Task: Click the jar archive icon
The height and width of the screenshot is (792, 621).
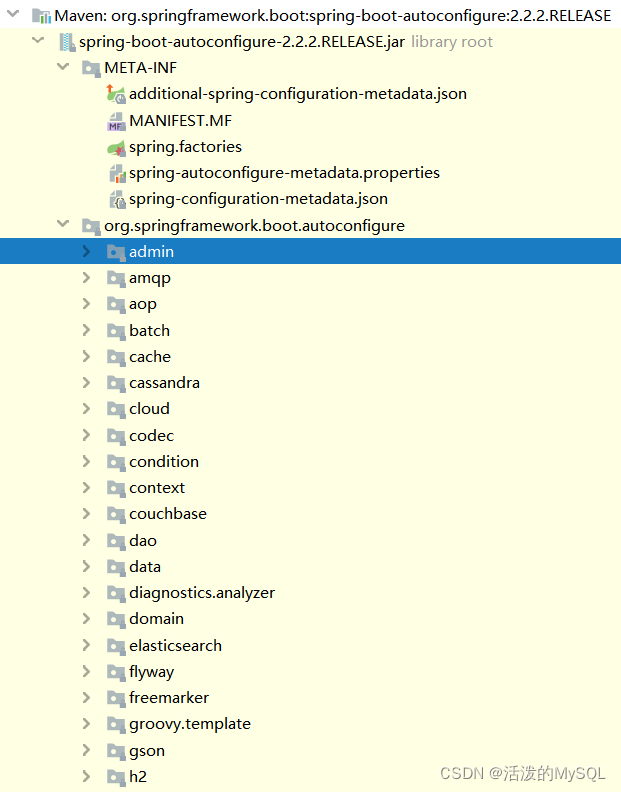Action: tap(67, 42)
